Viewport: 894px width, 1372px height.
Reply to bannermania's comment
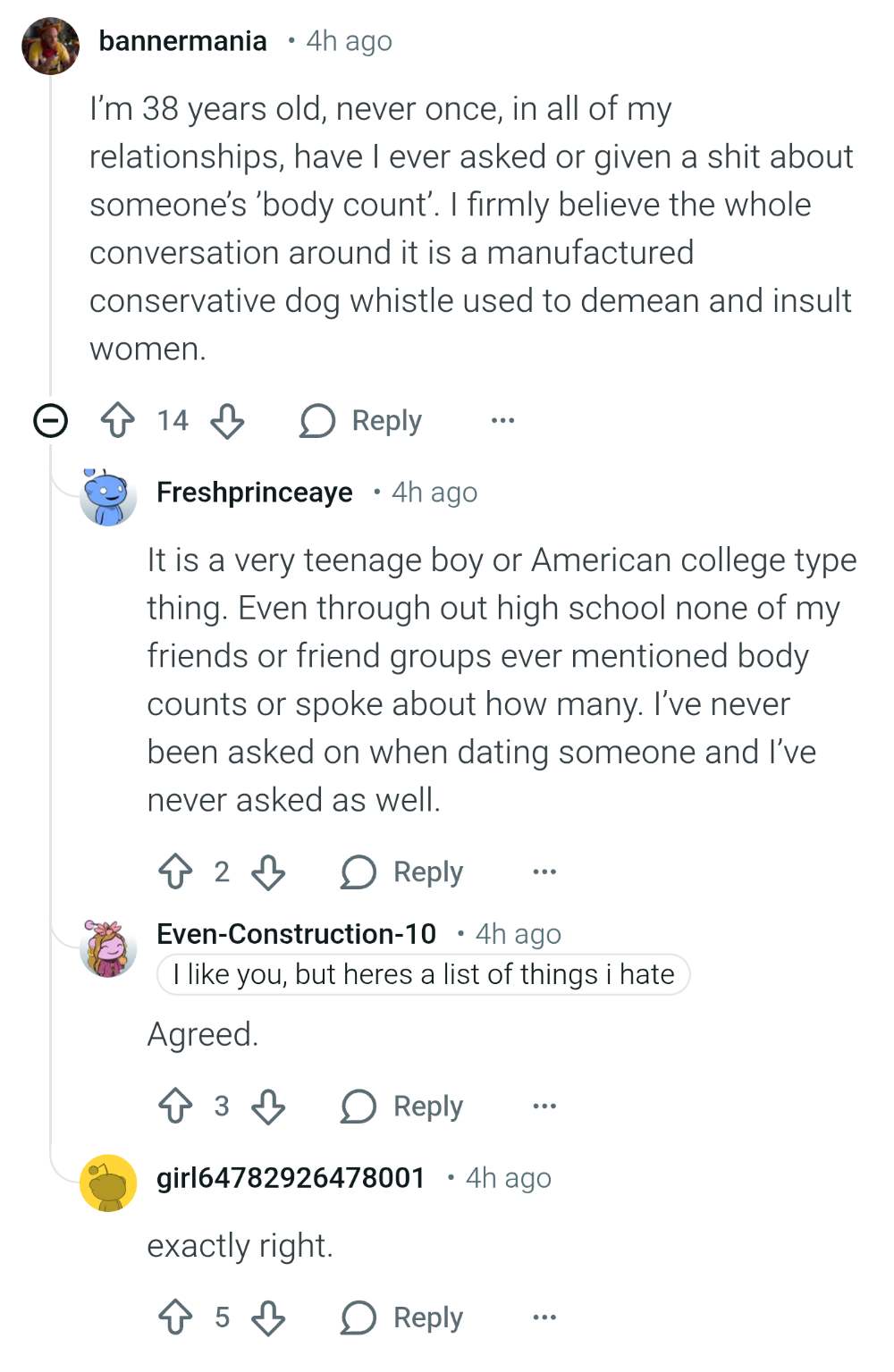point(361,420)
